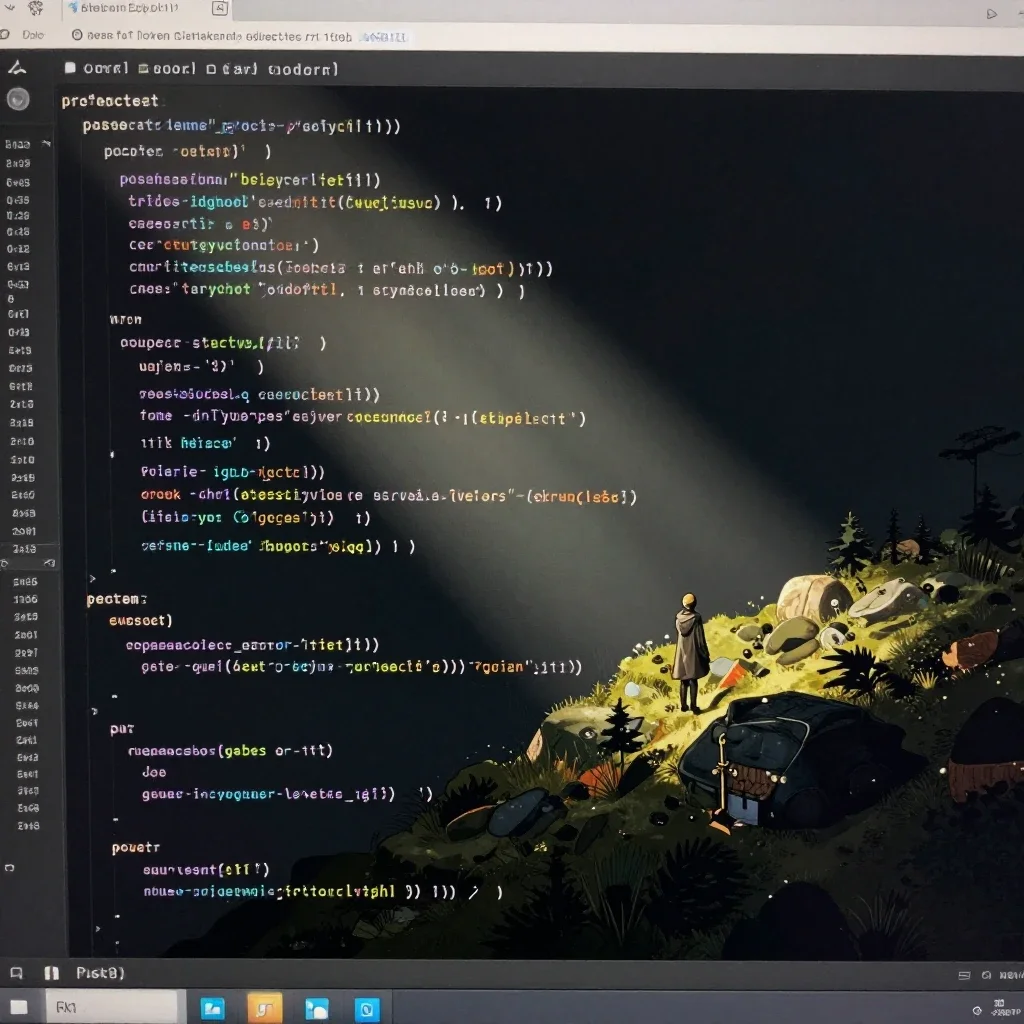The image size is (1024, 1024).
Task: Open the blue taskbar icon after the orange one
Action: coord(317,1009)
